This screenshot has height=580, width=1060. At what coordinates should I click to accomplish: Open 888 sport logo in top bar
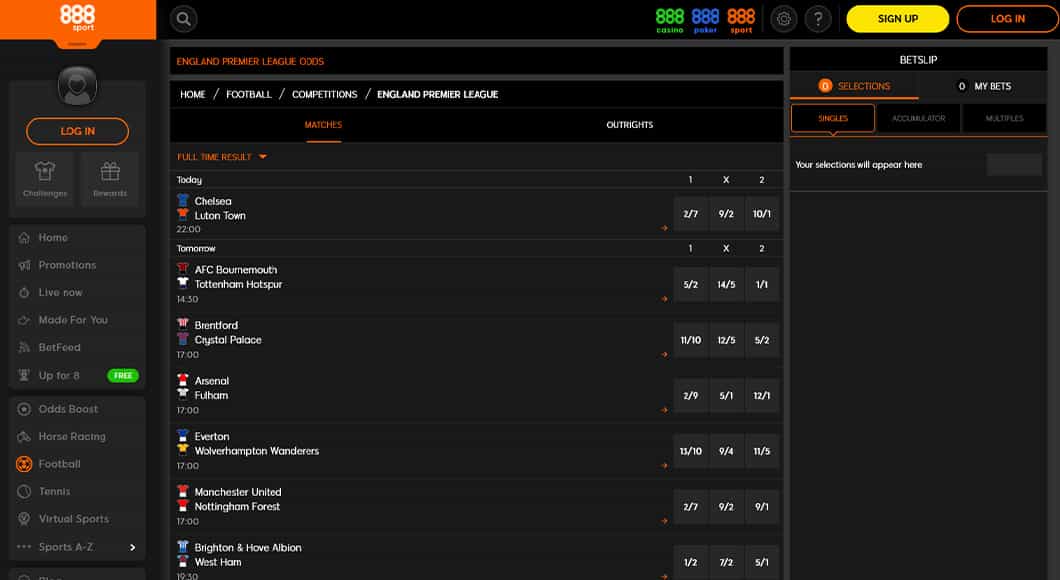[x=741, y=20]
